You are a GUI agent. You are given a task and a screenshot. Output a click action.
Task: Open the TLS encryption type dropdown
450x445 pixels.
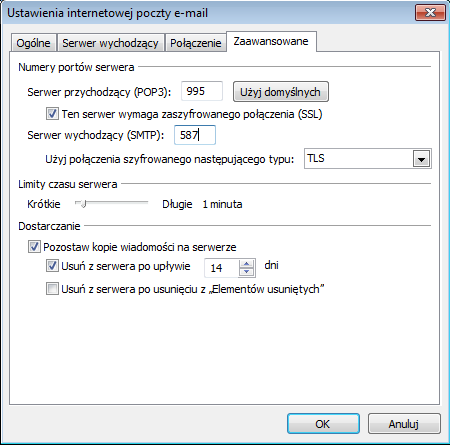click(368, 158)
